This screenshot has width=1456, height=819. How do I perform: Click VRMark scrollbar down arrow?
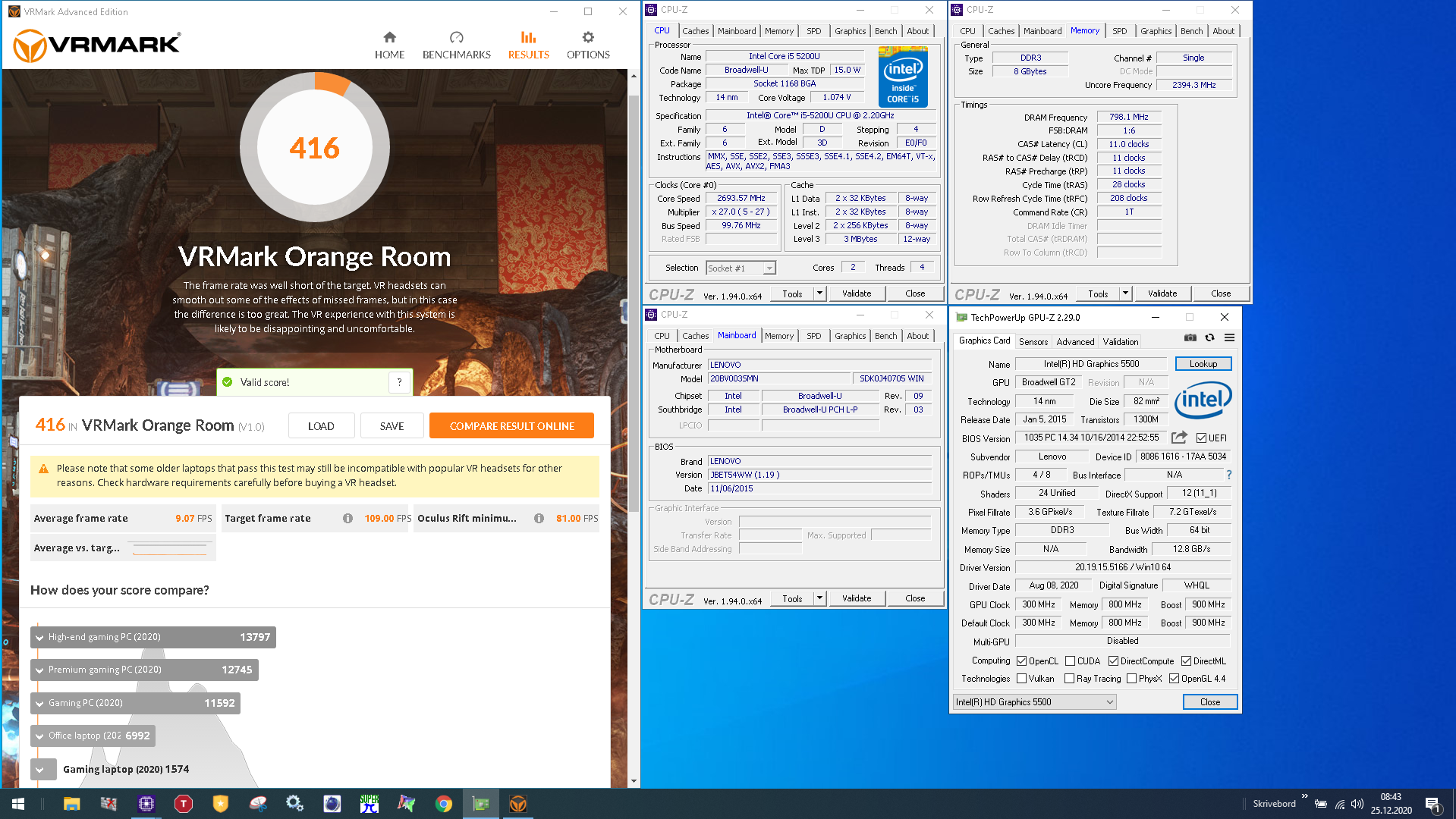click(x=634, y=781)
